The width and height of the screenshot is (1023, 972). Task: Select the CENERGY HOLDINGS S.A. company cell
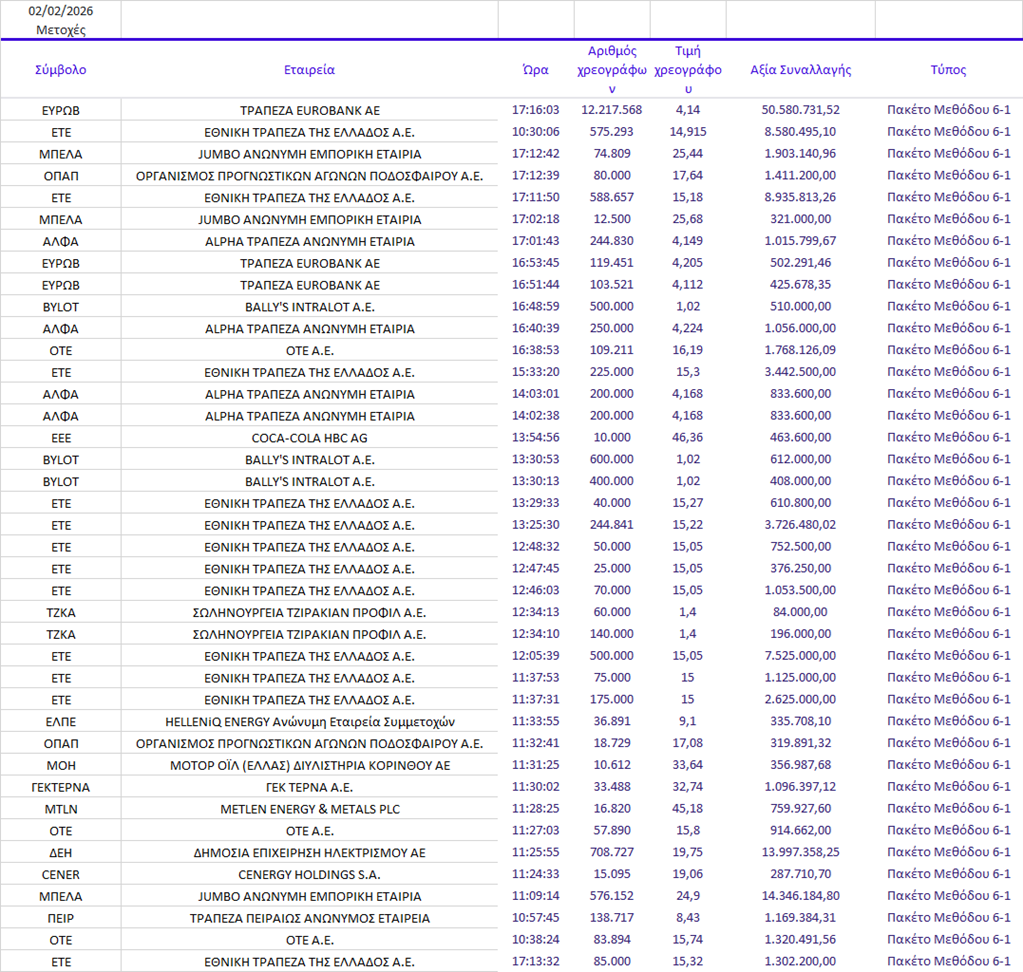[309, 875]
